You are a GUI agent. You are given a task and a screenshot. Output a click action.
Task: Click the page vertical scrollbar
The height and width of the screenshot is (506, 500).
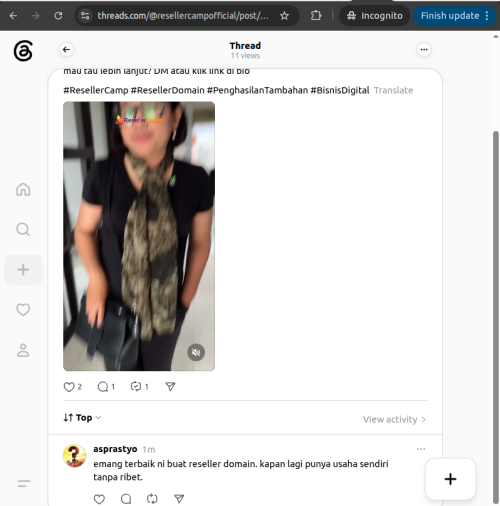[x=496, y=317]
